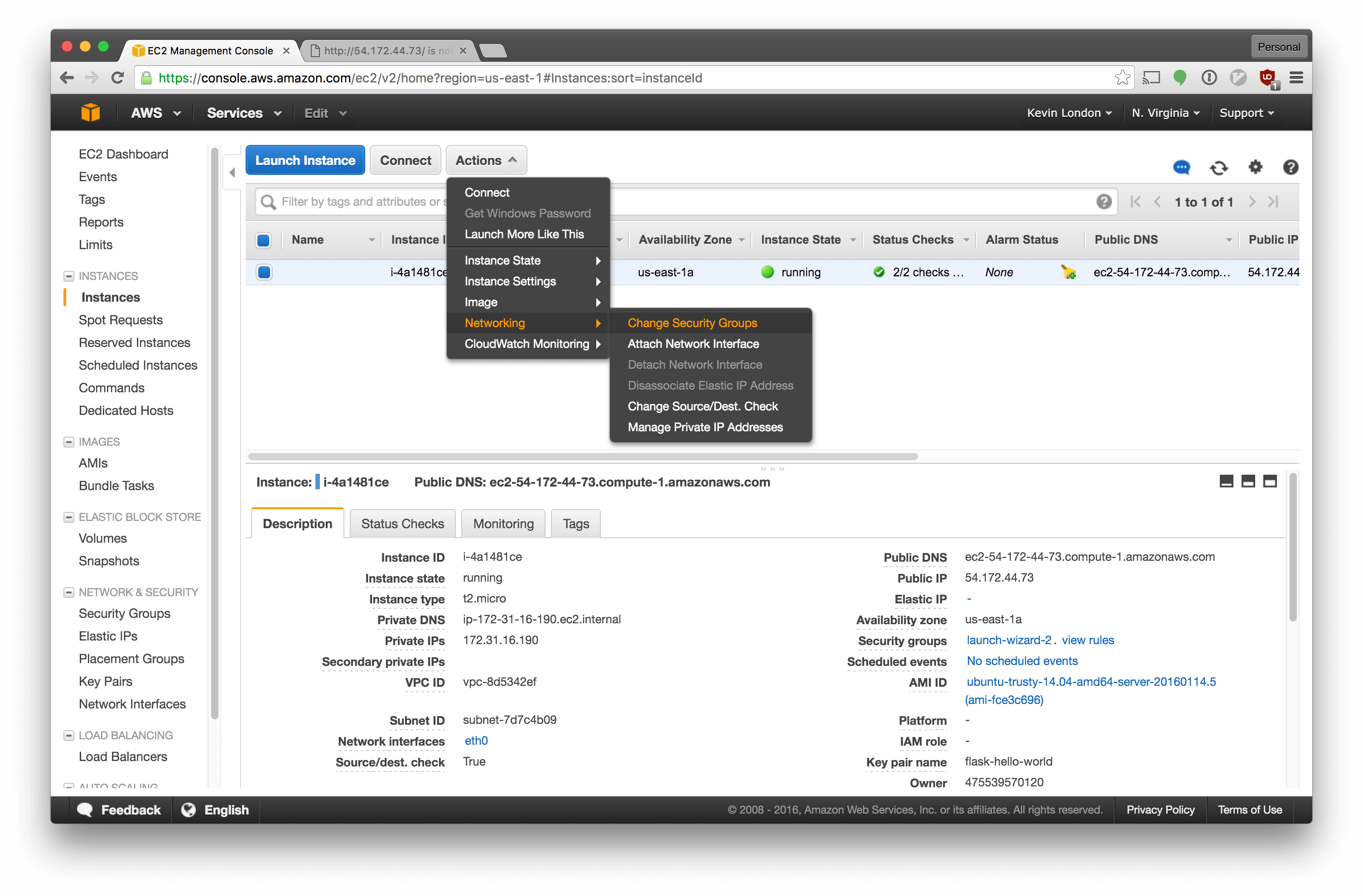Click the Launch Instance button
The image size is (1363, 896).
click(x=305, y=159)
